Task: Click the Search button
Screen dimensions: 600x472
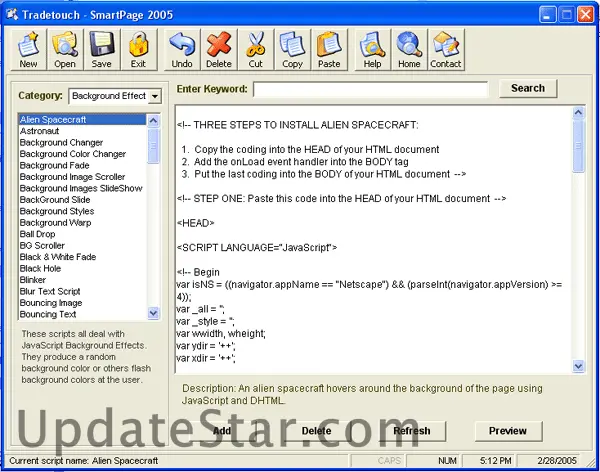Action: coord(528,88)
